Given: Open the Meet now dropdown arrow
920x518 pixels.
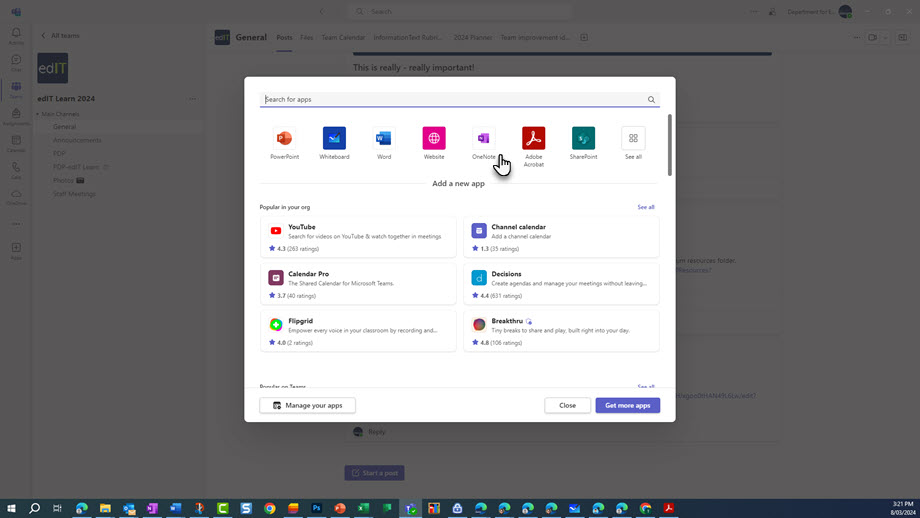Looking at the screenshot, I should 885,38.
